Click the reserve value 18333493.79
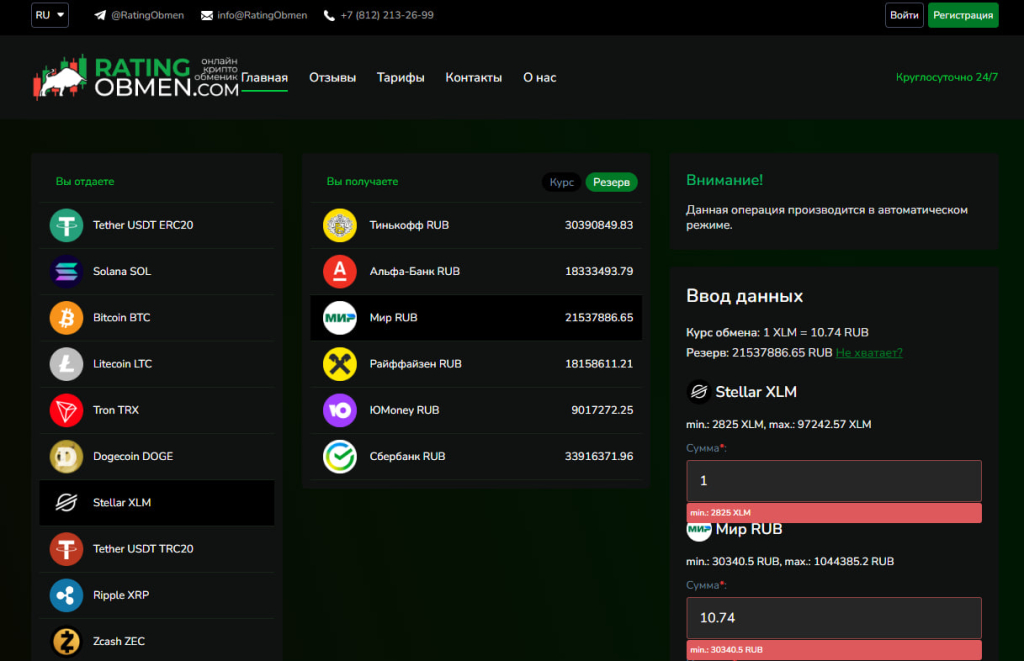 (599, 272)
